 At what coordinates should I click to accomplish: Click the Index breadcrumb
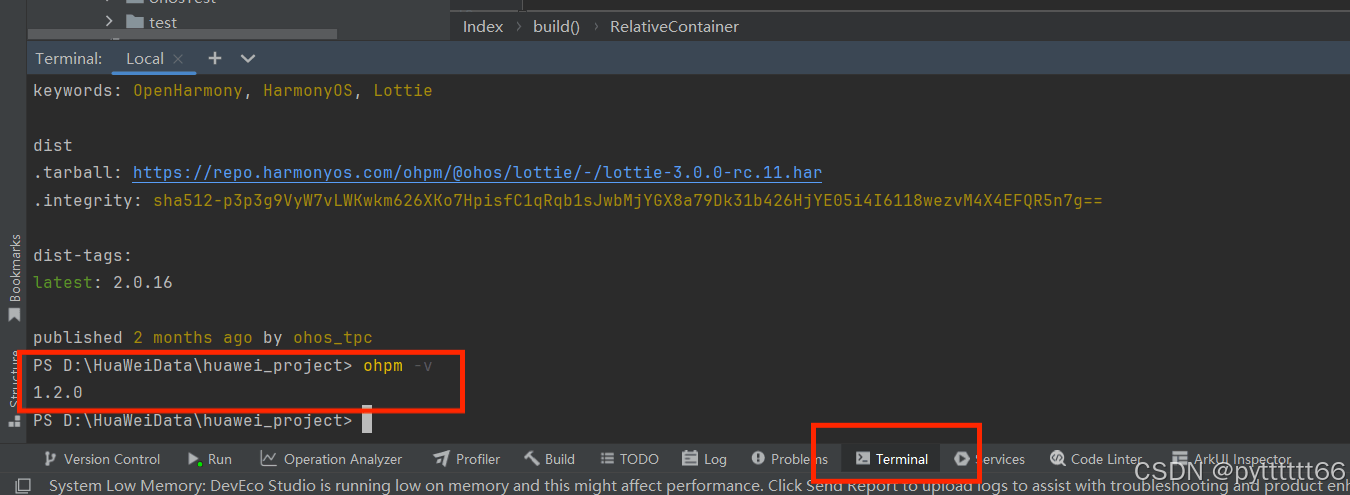tap(483, 27)
